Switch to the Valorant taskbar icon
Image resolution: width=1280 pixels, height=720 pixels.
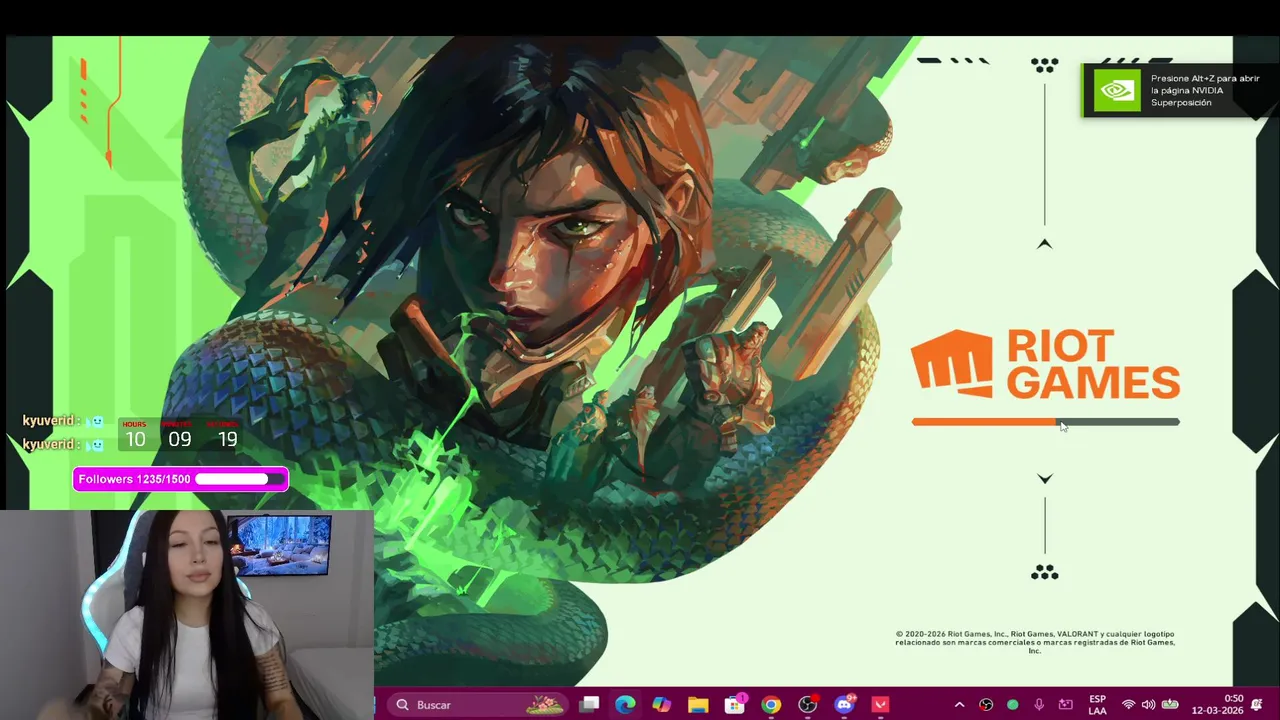[x=880, y=705]
